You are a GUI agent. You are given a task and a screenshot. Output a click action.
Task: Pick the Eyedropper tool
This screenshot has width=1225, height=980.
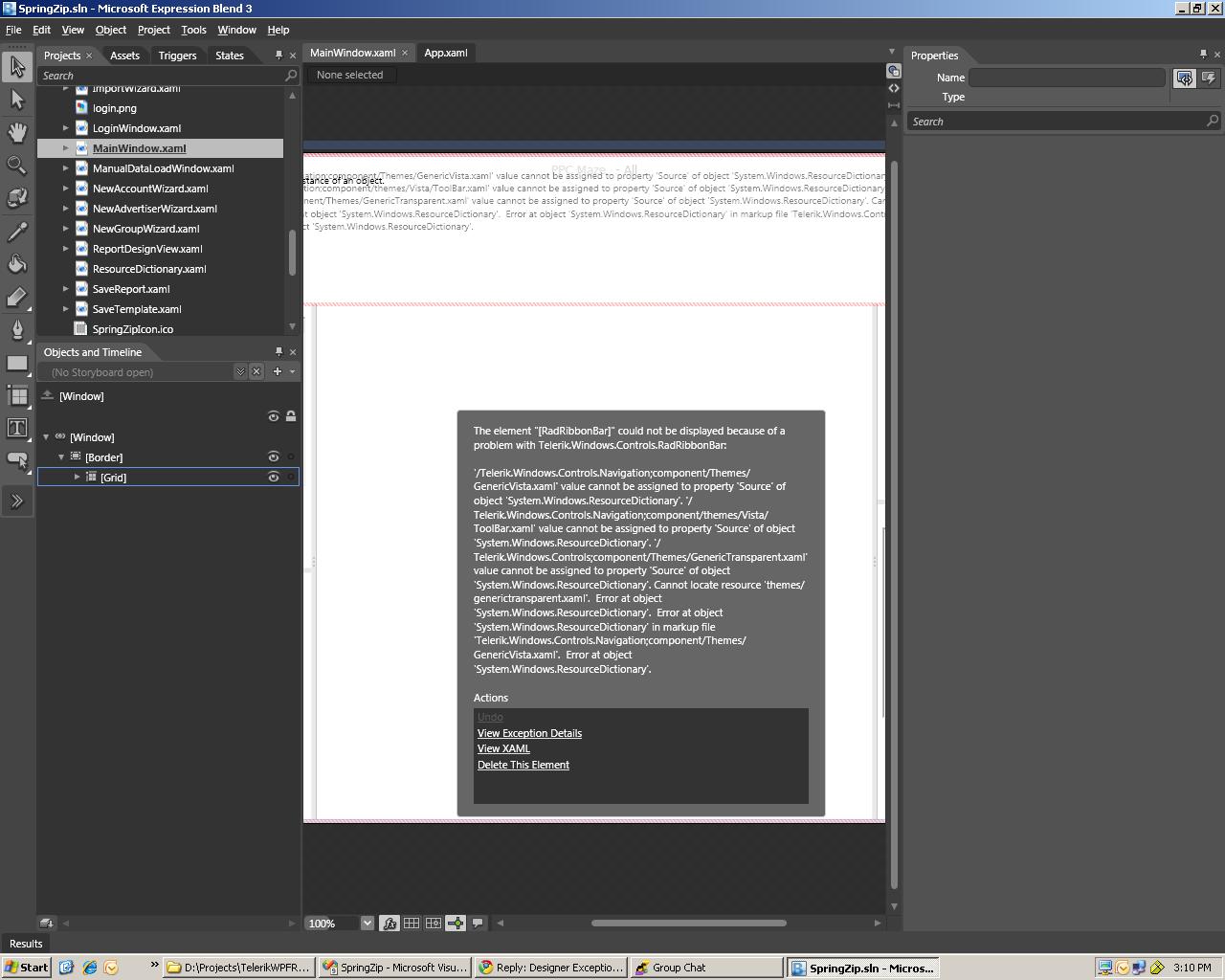point(17,232)
